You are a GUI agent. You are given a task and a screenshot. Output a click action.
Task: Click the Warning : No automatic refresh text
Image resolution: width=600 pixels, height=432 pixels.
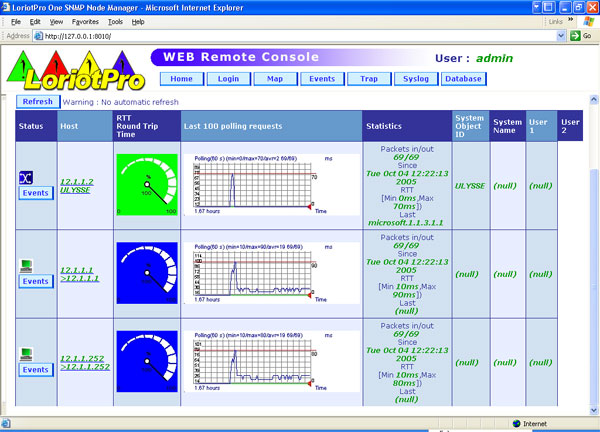tap(121, 102)
